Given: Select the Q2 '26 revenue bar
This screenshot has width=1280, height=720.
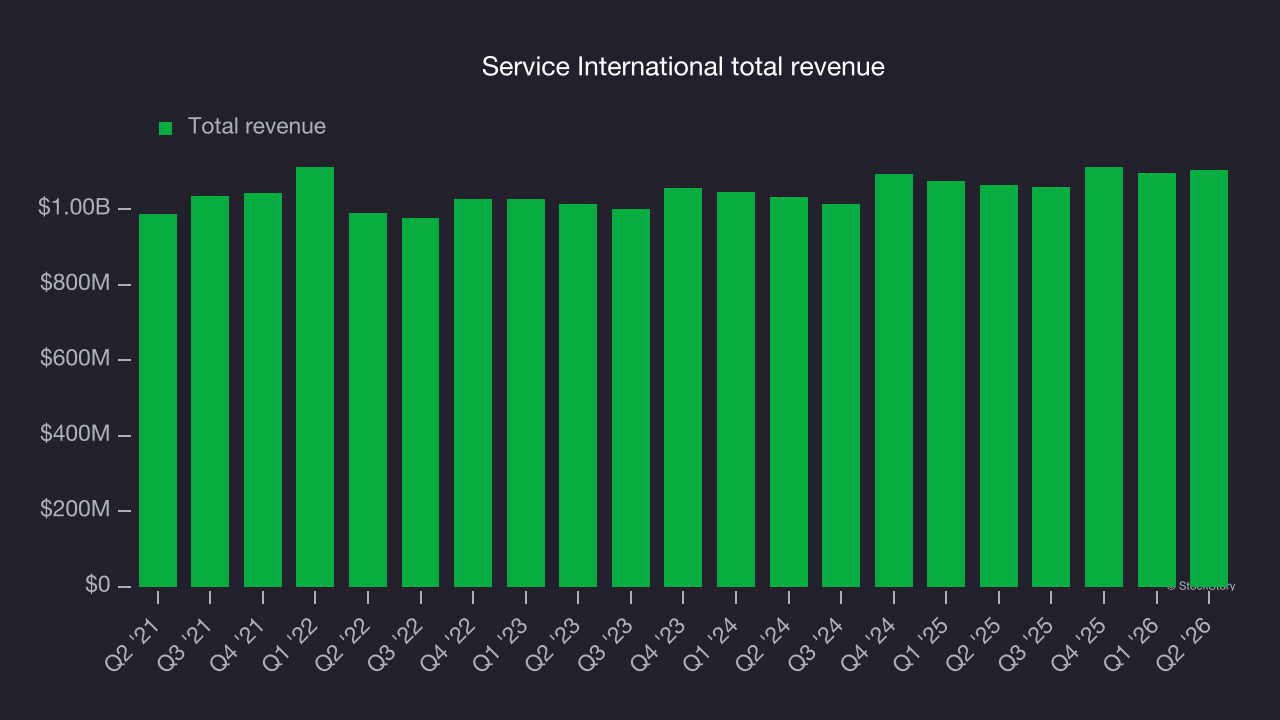Looking at the screenshot, I should pos(1209,378).
